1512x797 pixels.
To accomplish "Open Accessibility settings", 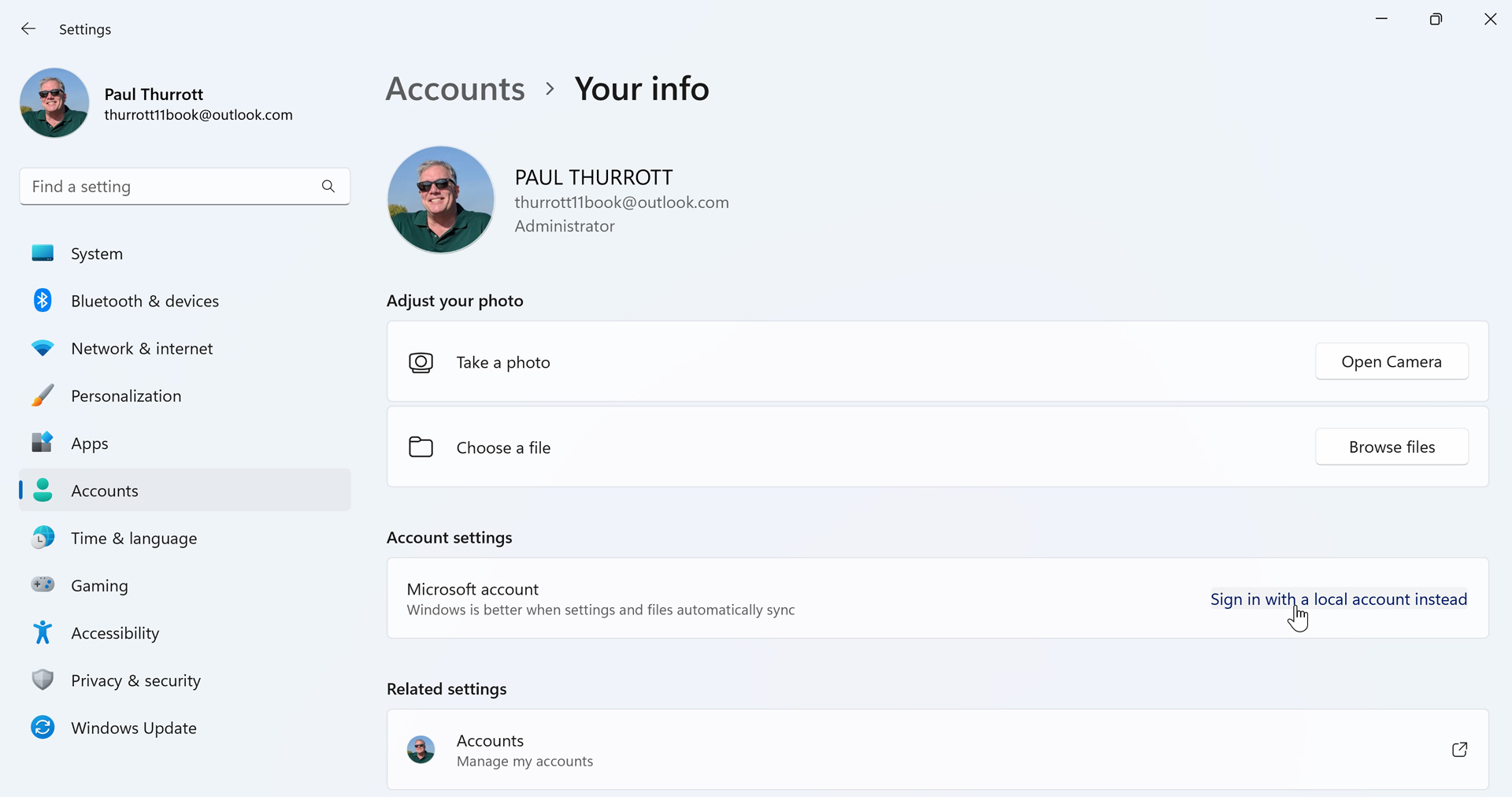I will click(115, 633).
